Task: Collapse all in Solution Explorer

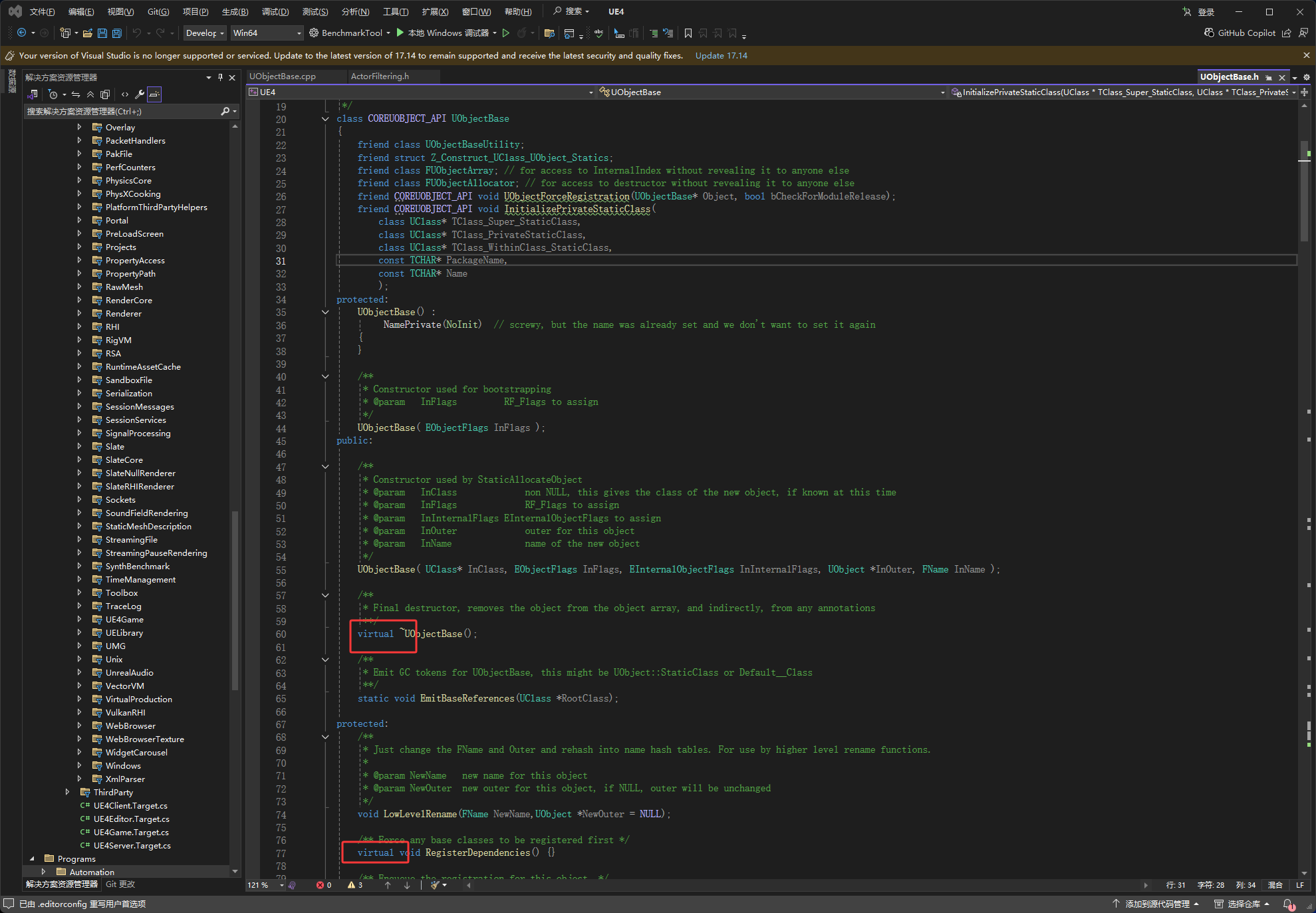Action: 90,94
